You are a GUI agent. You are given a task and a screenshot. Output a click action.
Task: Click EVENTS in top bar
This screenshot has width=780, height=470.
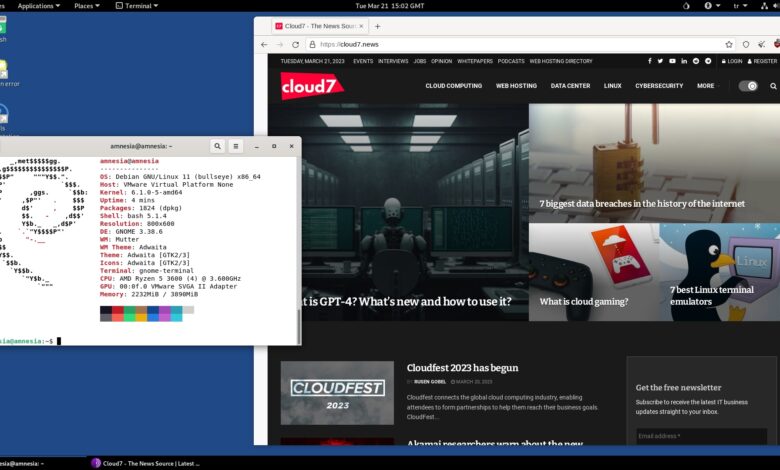[363, 61]
